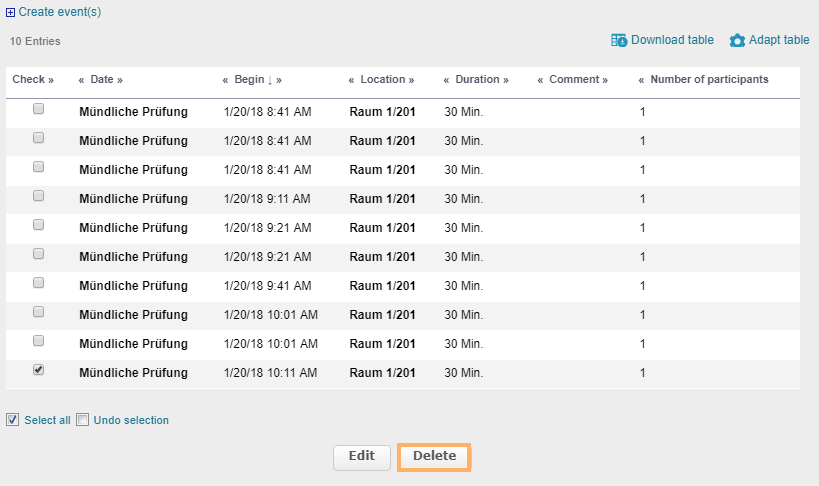The height and width of the screenshot is (486, 819).
Task: Click the Adapt table gear icon
Action: click(737, 41)
